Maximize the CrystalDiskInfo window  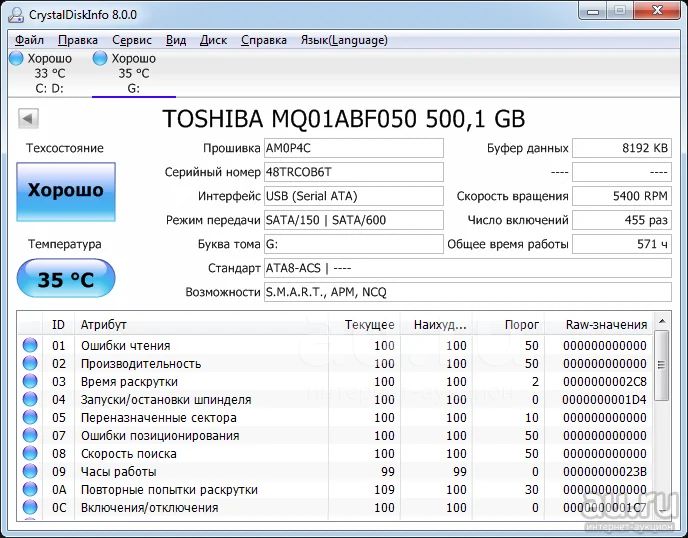(620, 11)
